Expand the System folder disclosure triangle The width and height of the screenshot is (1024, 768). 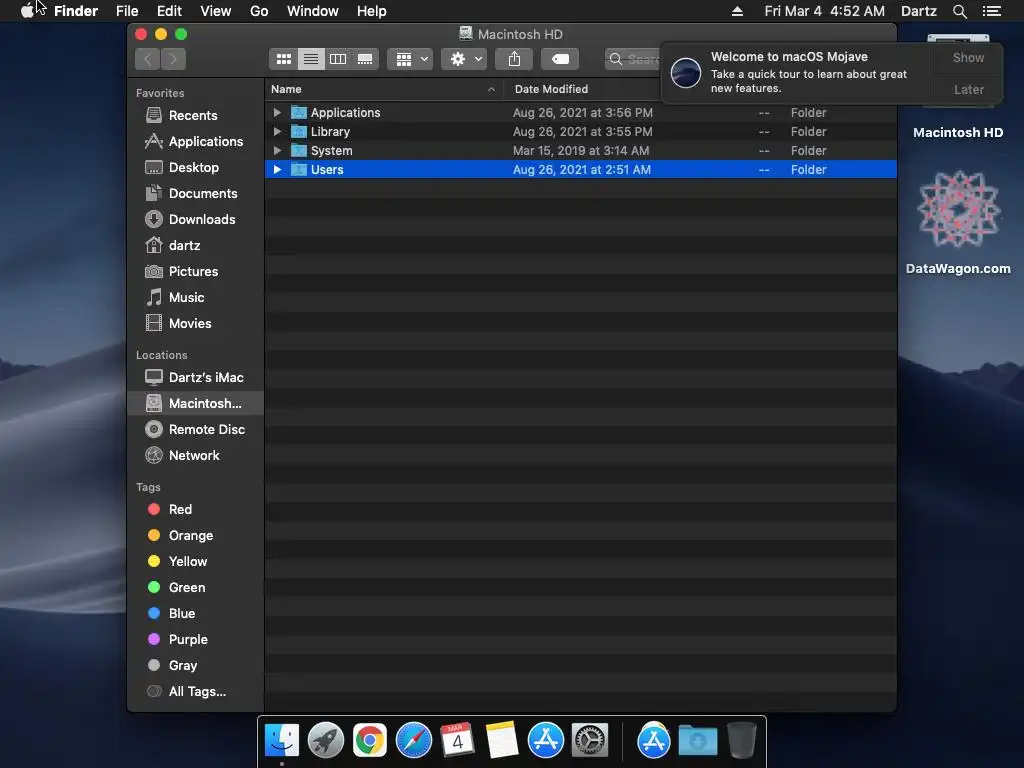point(277,150)
